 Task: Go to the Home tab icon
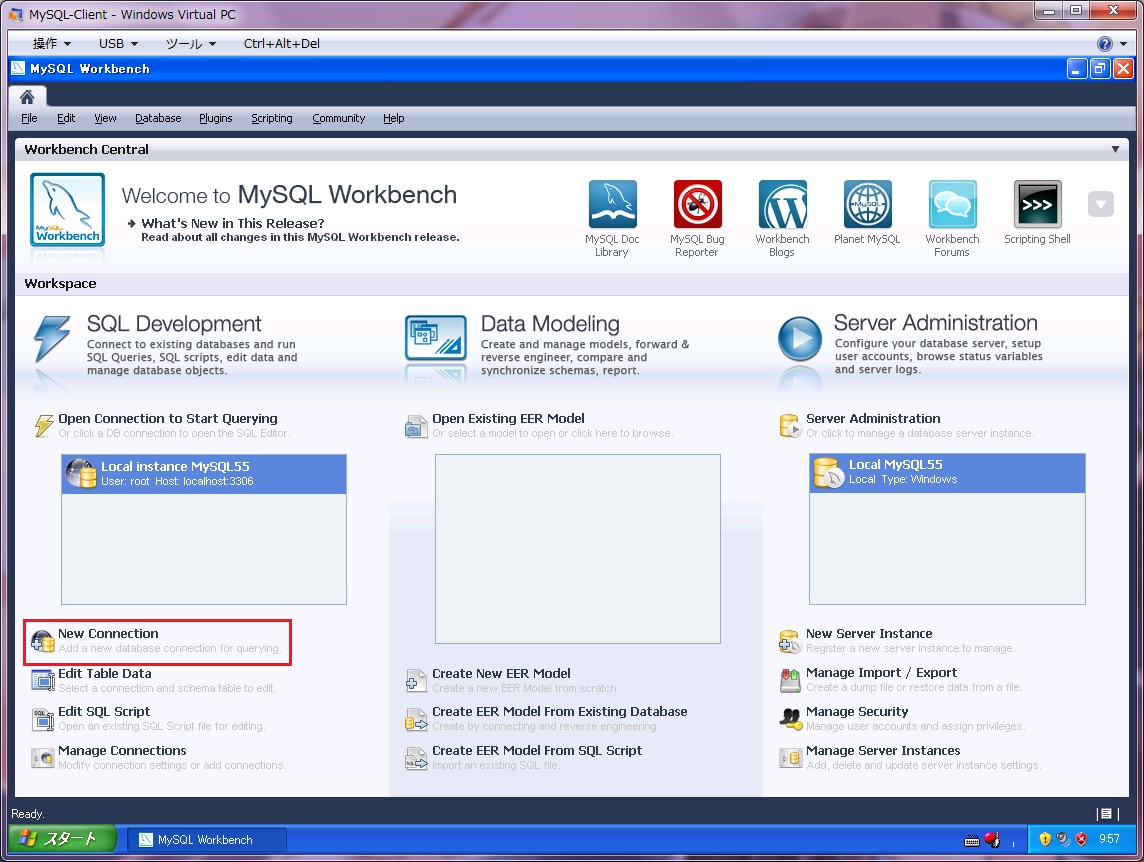pyautogui.click(x=27, y=97)
